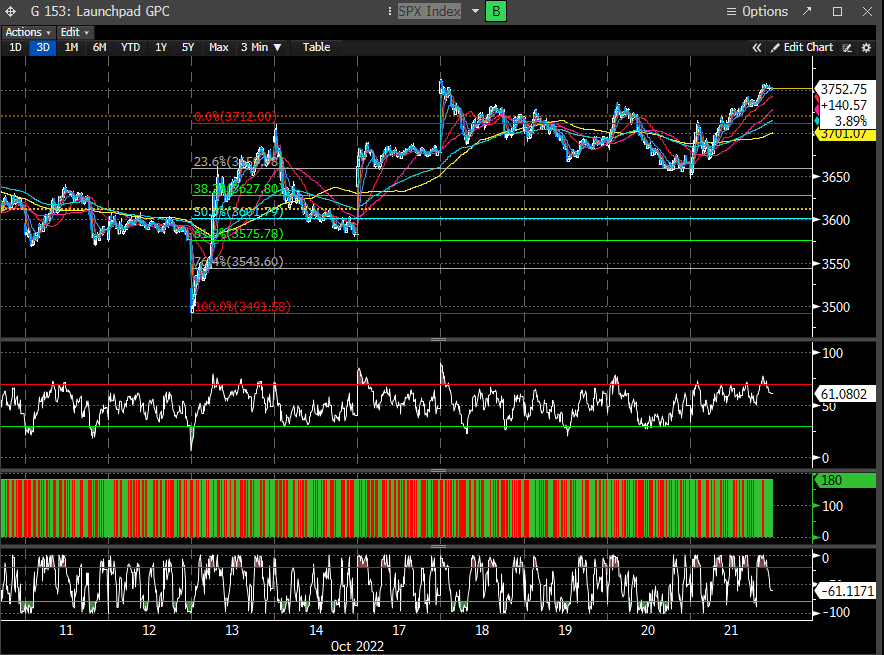The width and height of the screenshot is (884, 655).
Task: Click the pop-out arrow icon
Action: click(x=807, y=11)
